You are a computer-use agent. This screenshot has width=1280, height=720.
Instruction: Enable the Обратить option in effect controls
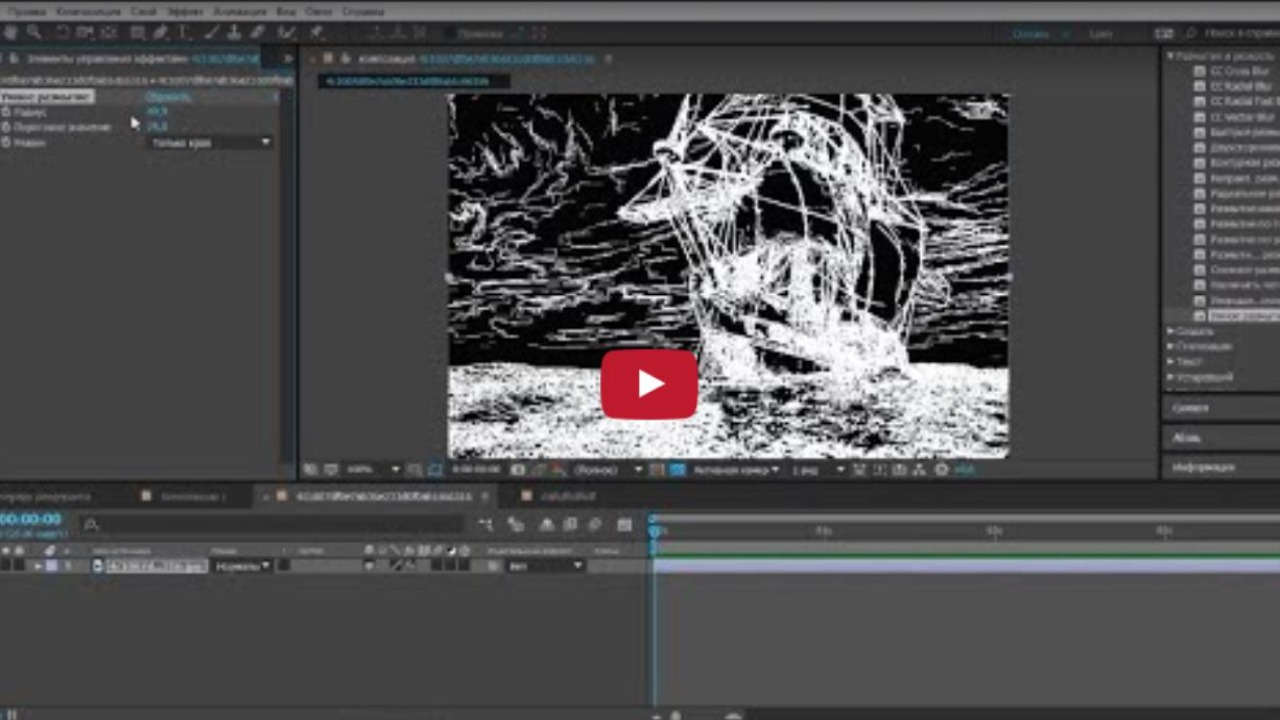pyautogui.click(x=168, y=97)
